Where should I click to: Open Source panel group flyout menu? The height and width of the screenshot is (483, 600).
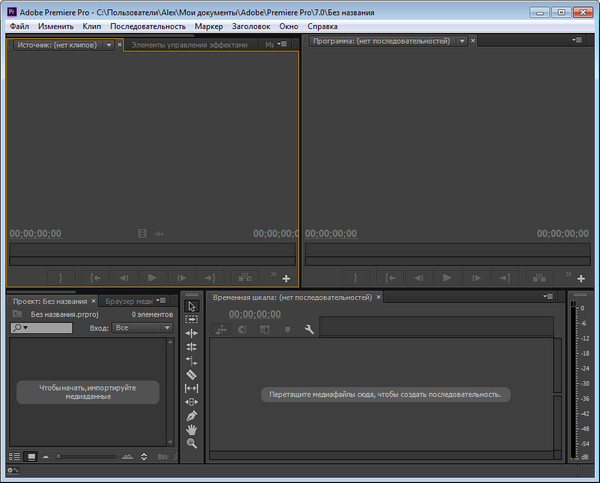coord(282,44)
